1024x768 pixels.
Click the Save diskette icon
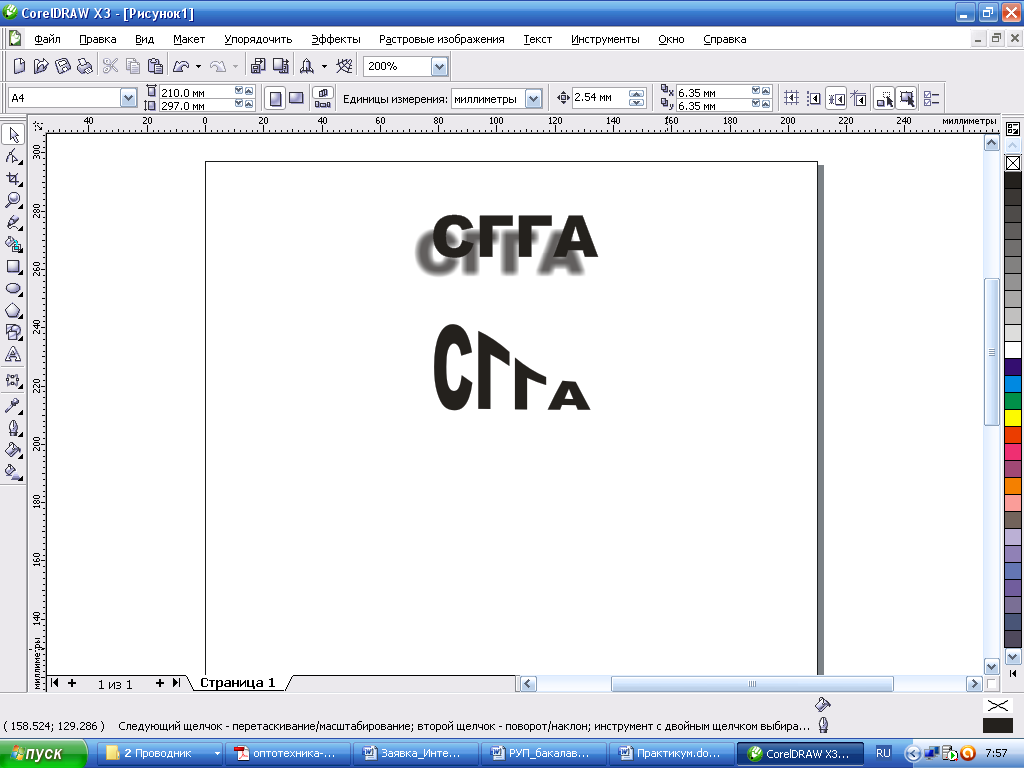63,66
